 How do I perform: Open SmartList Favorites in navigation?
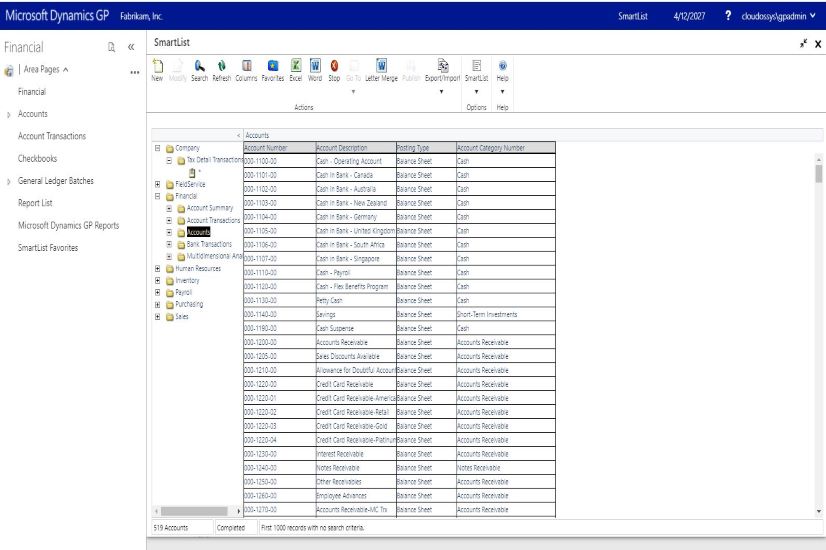[x=48, y=248]
